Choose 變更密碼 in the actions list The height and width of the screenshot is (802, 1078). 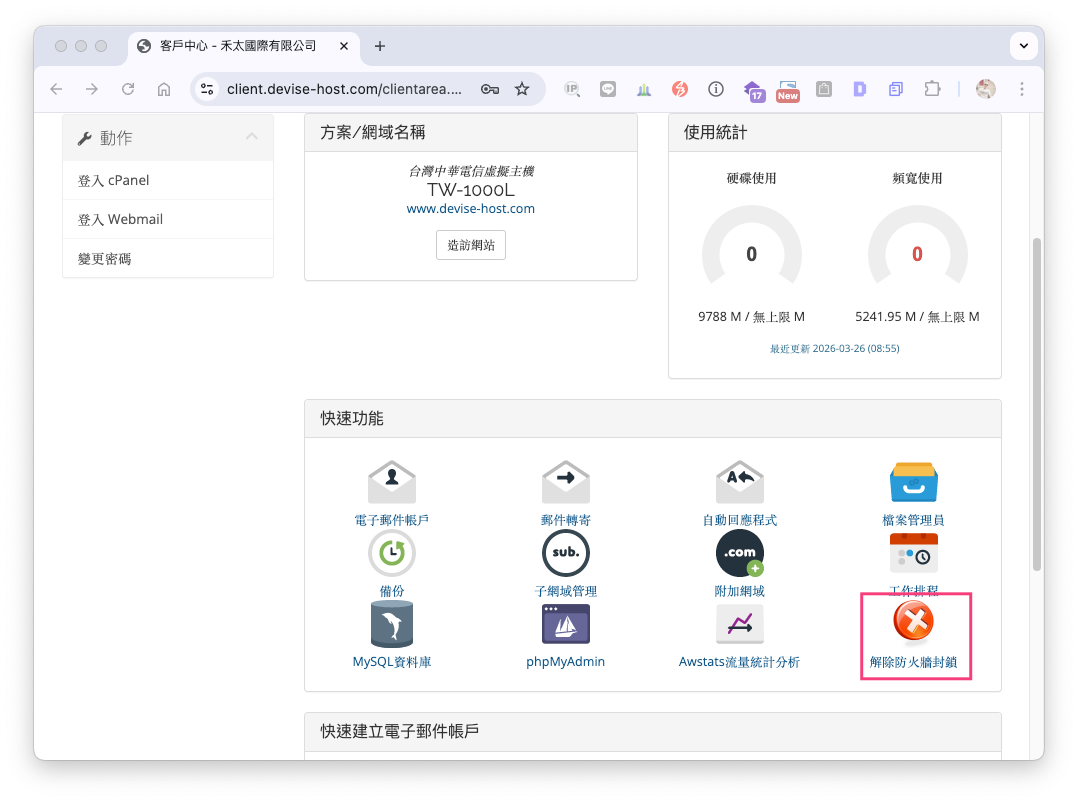point(105,259)
